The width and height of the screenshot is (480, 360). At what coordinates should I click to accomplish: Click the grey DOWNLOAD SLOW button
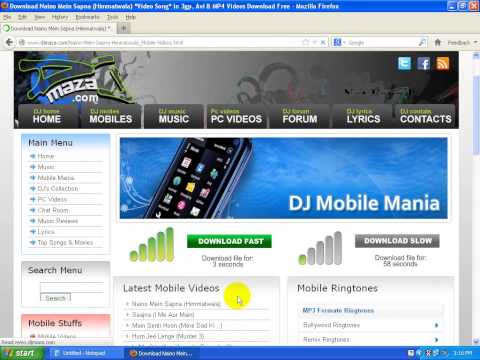click(397, 241)
